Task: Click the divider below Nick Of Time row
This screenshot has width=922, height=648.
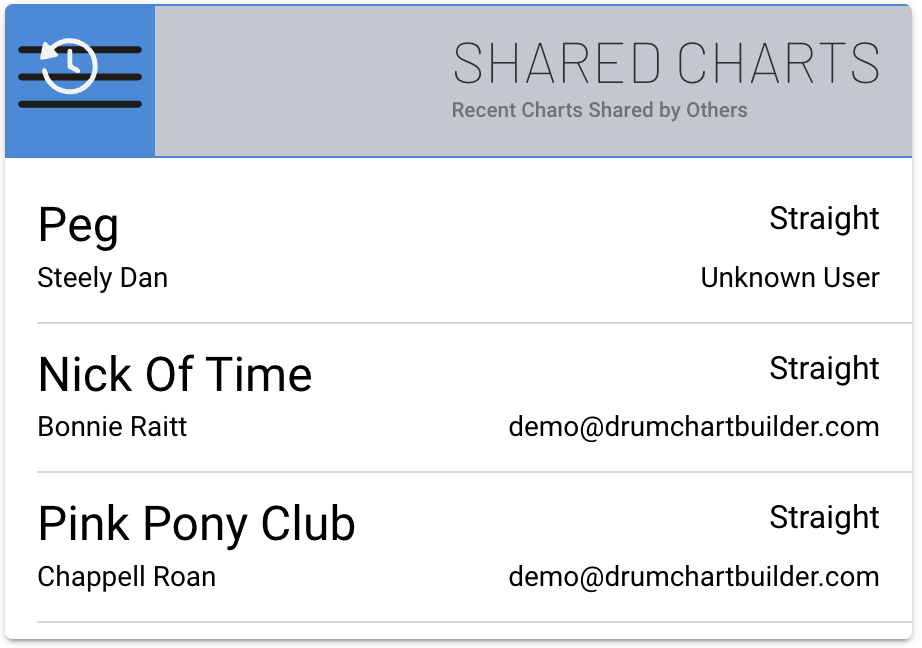Action: pos(474,472)
